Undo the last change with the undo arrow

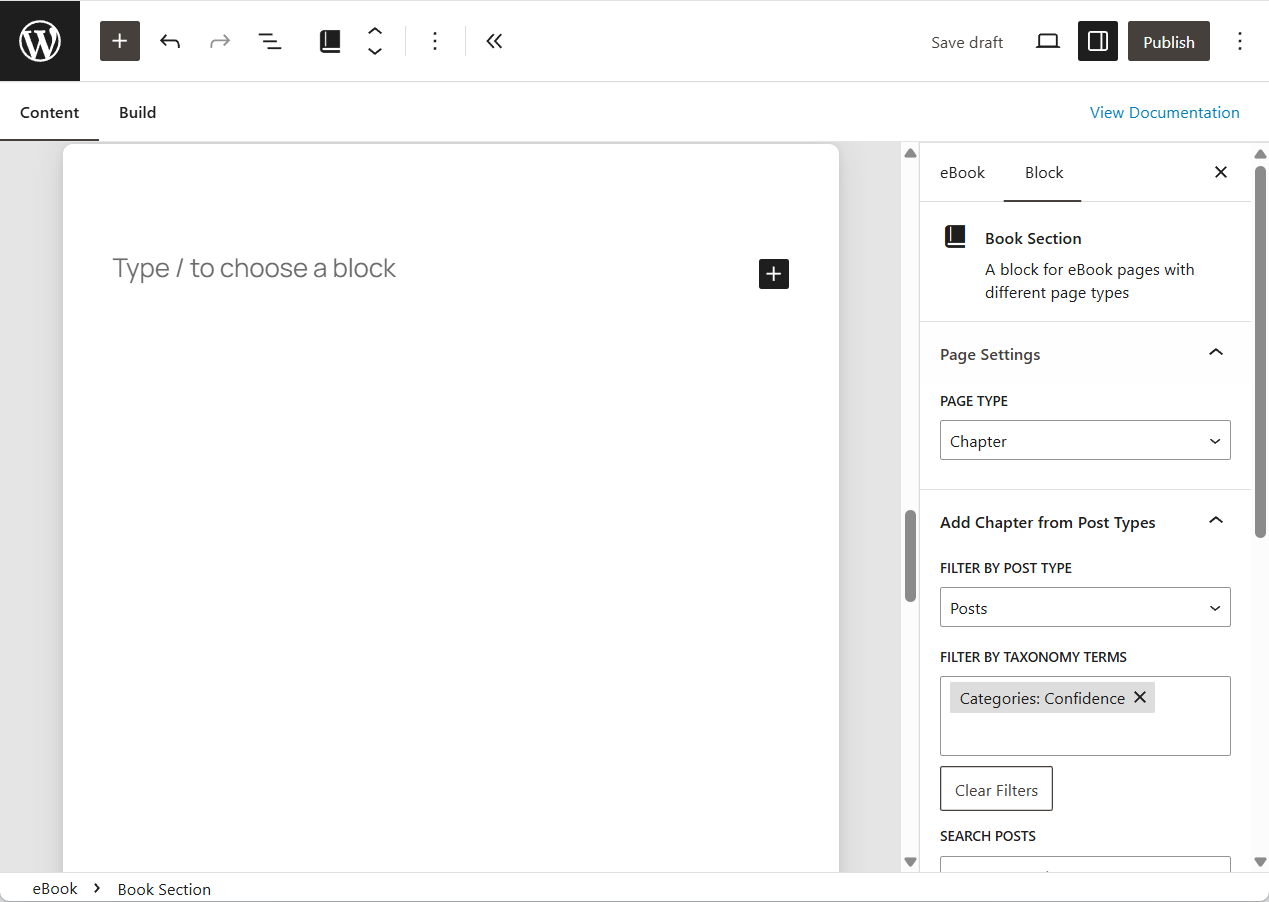[x=170, y=41]
